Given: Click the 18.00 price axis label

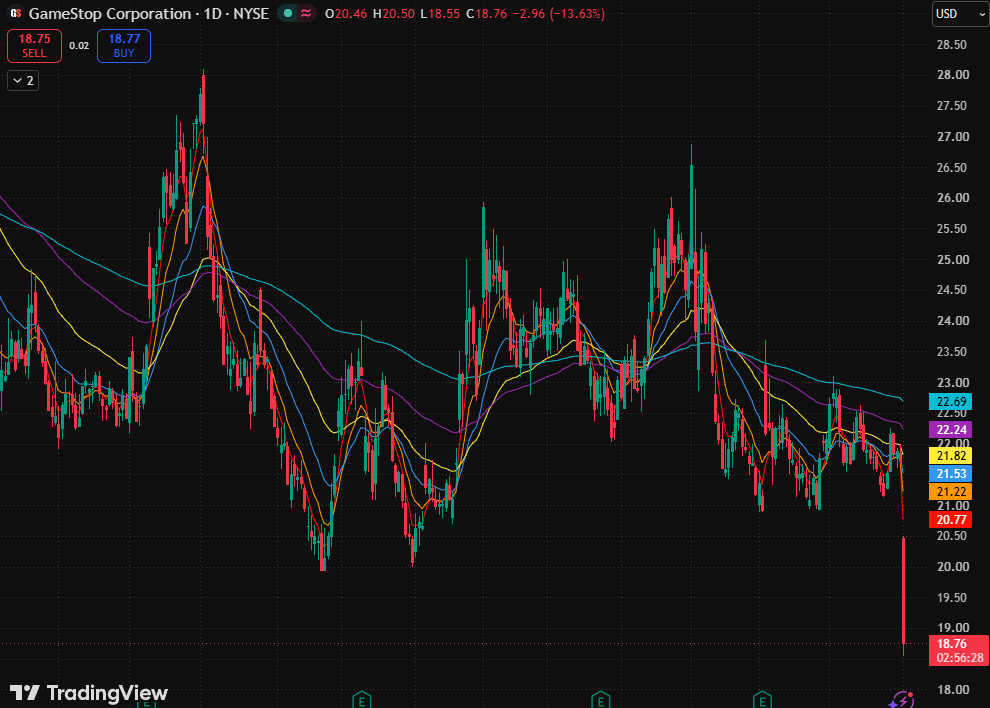Looking at the screenshot, I should click(953, 690).
